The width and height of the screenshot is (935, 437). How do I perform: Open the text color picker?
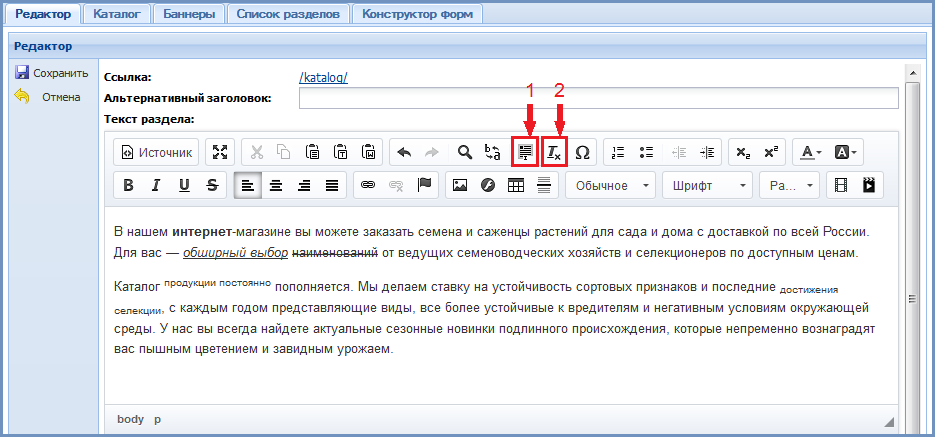[808, 152]
